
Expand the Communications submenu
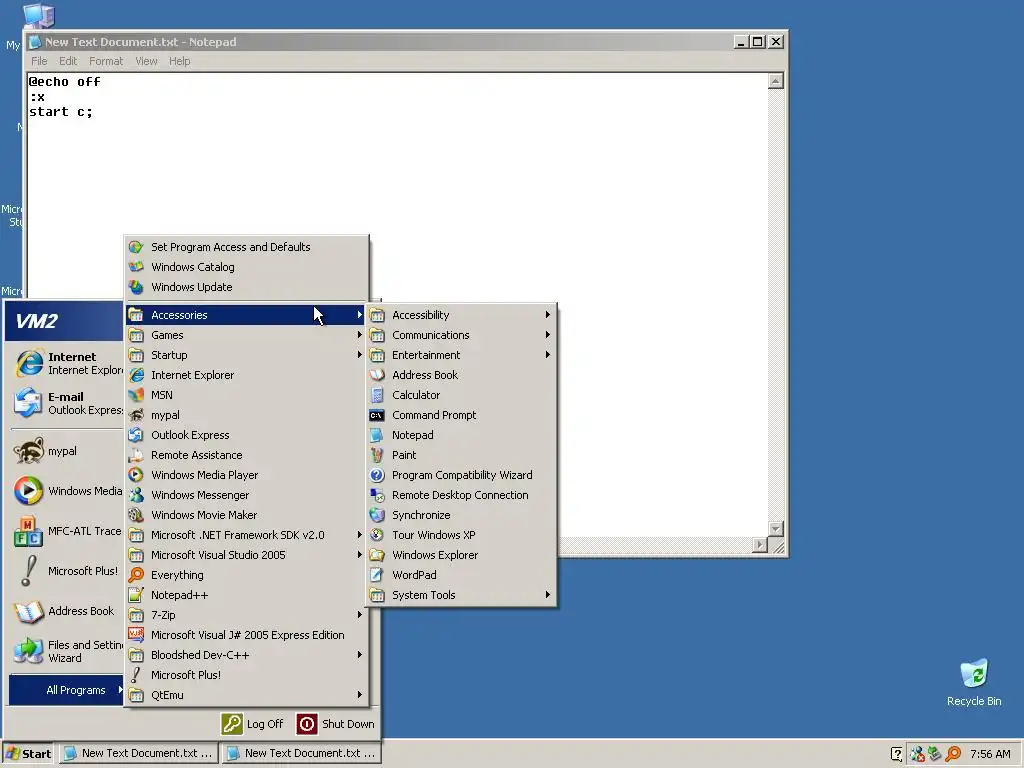[462, 335]
